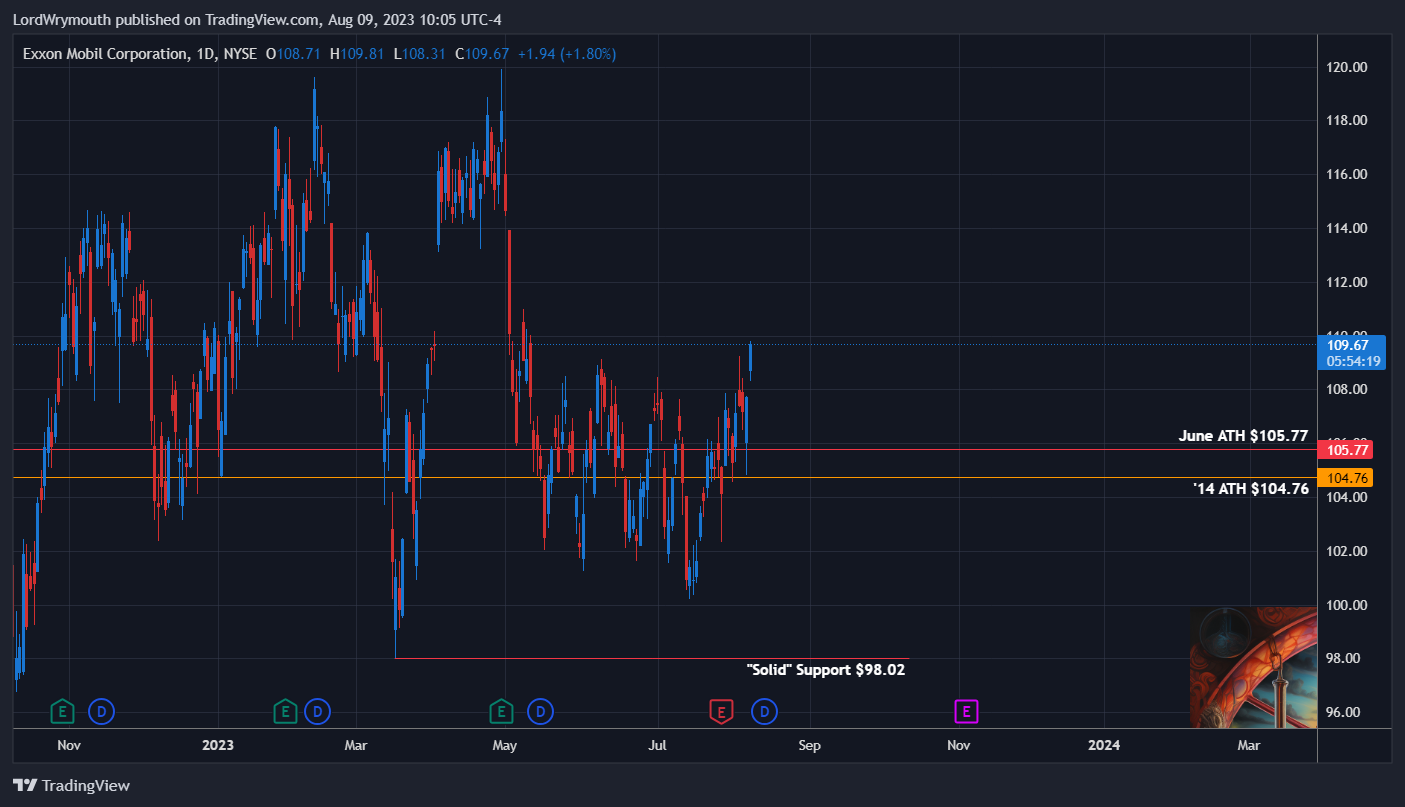Viewport: 1405px width, 807px height.
Task: Click the open value O108.71
Action: click(x=295, y=54)
